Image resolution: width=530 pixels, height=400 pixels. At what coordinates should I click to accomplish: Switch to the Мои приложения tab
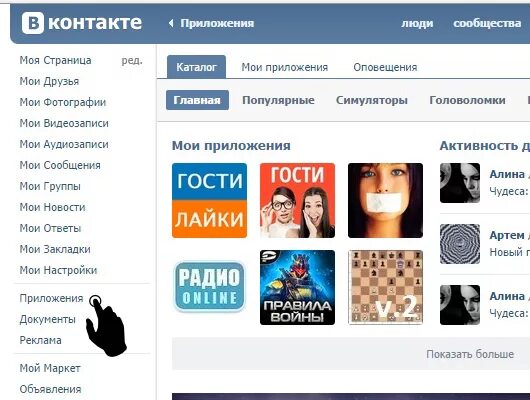pyautogui.click(x=285, y=67)
